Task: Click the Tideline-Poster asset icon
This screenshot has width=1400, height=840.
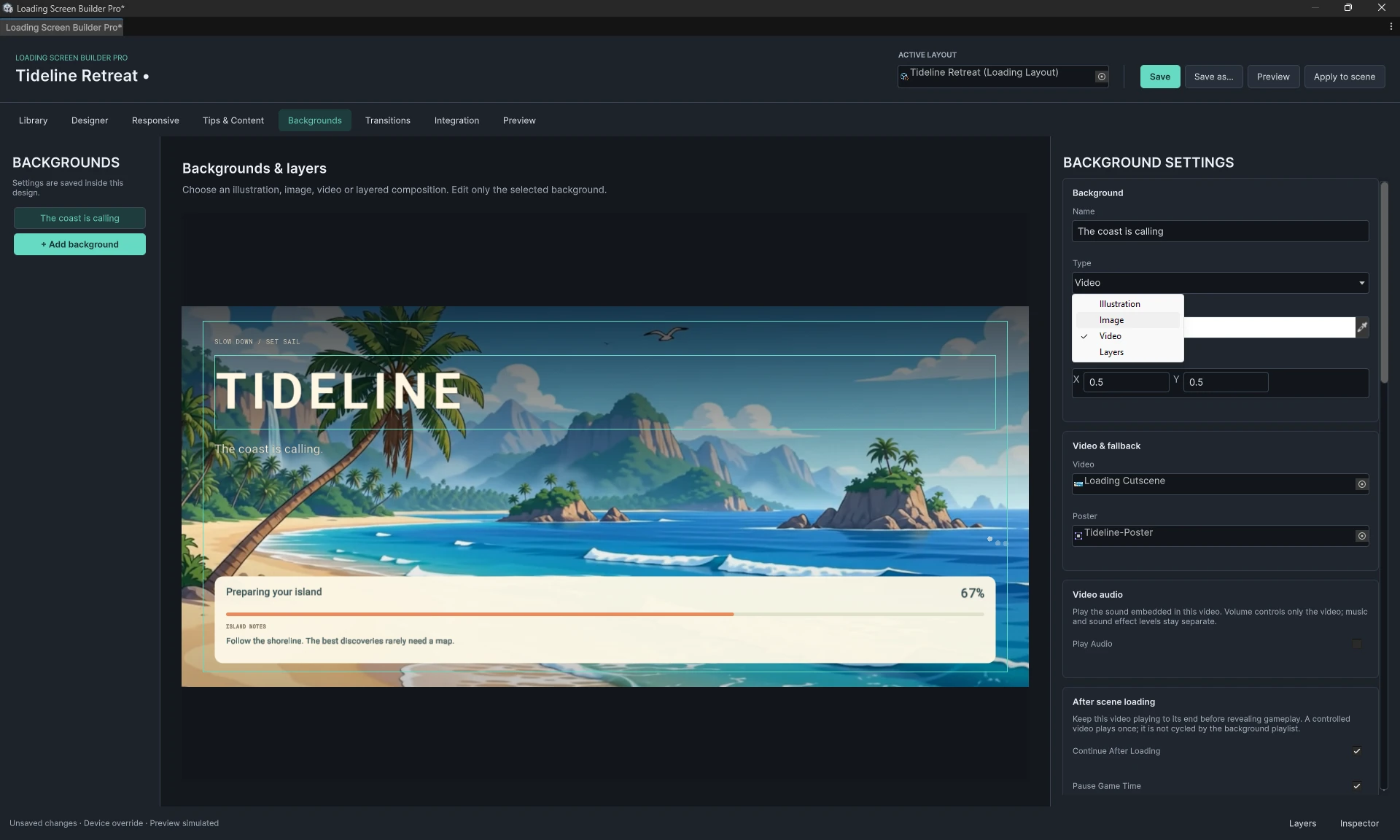Action: click(1078, 536)
